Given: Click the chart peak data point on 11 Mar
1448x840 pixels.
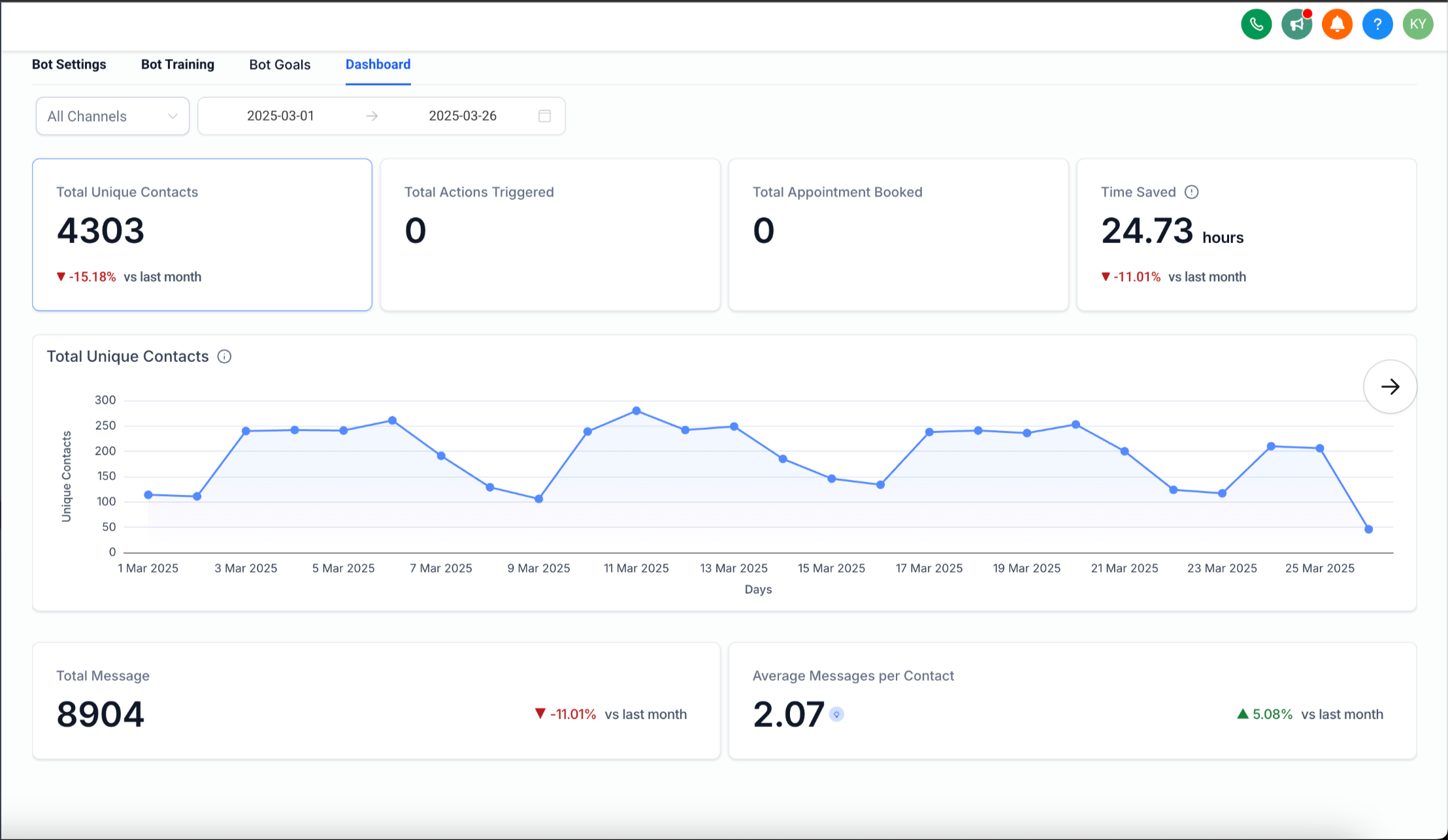Looking at the screenshot, I should coord(636,411).
